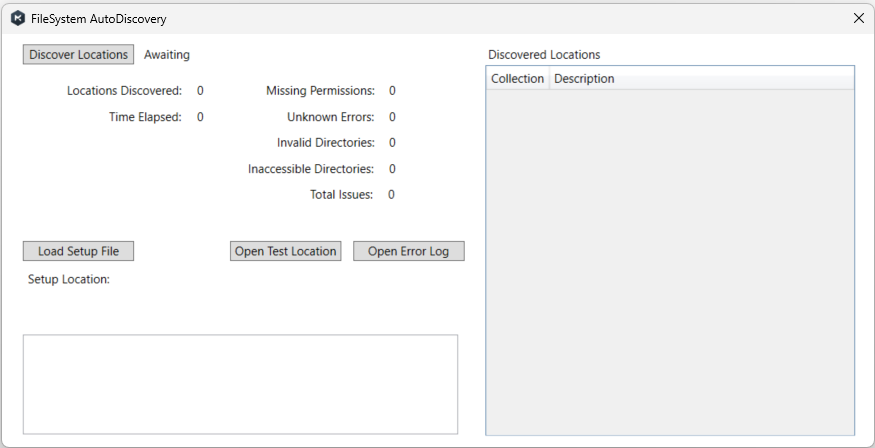Close the FileSystem AutoDiscovery window
Image resolution: width=875 pixels, height=448 pixels.
[x=858, y=18]
